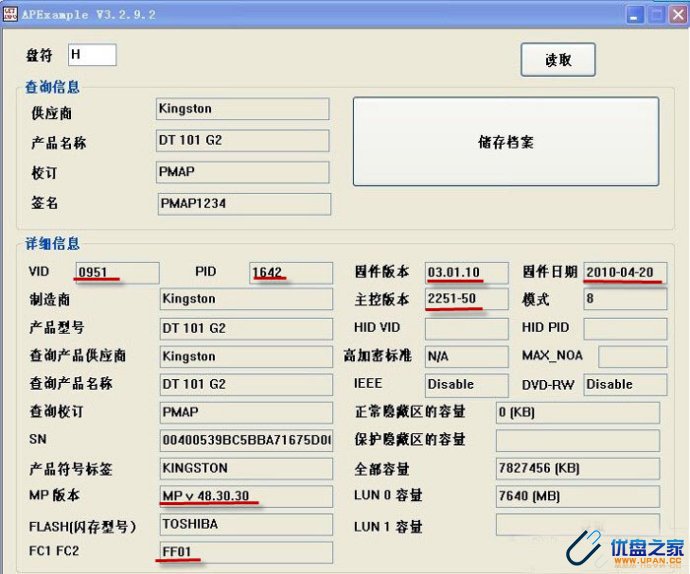Close the APExample window
The height and width of the screenshot is (574, 690).
click(679, 15)
